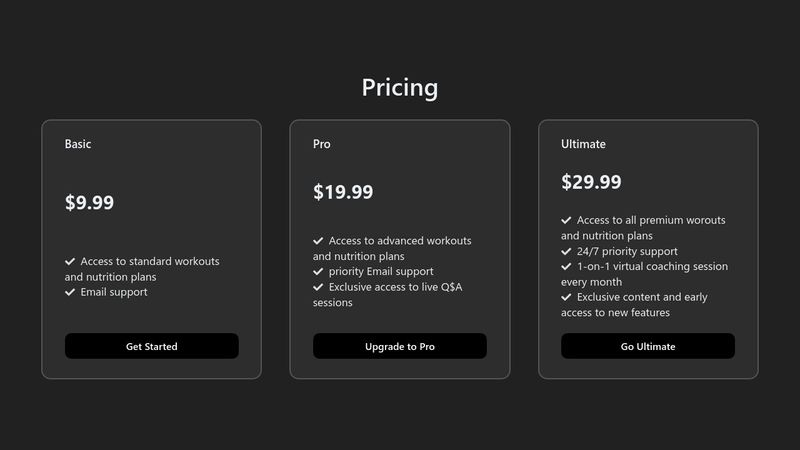
Task: Click checkmark beside standard workouts feature
Action: point(70,261)
